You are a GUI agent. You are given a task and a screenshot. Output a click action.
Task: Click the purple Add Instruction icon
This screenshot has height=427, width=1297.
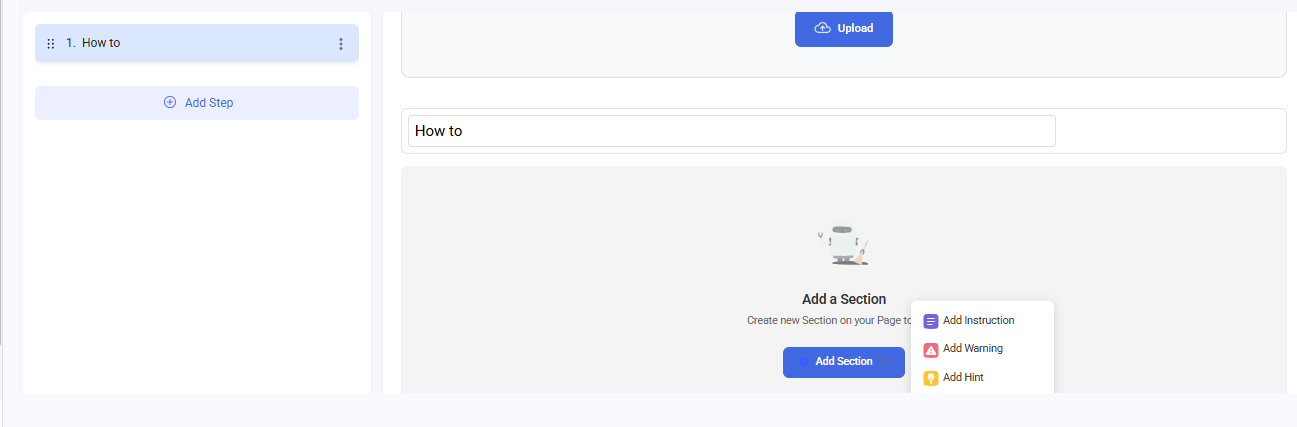coord(931,321)
